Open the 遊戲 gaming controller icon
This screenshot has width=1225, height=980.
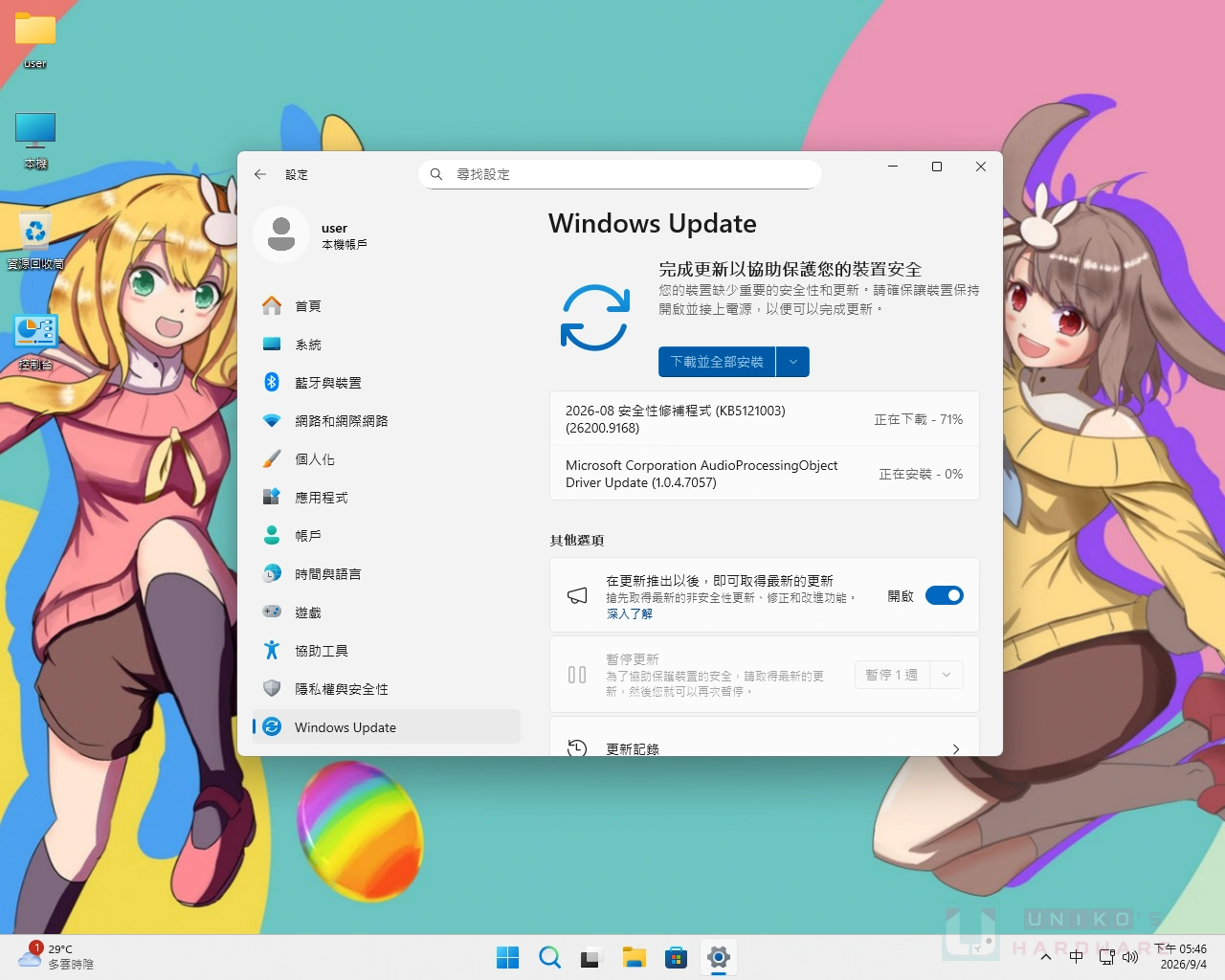pos(272,612)
